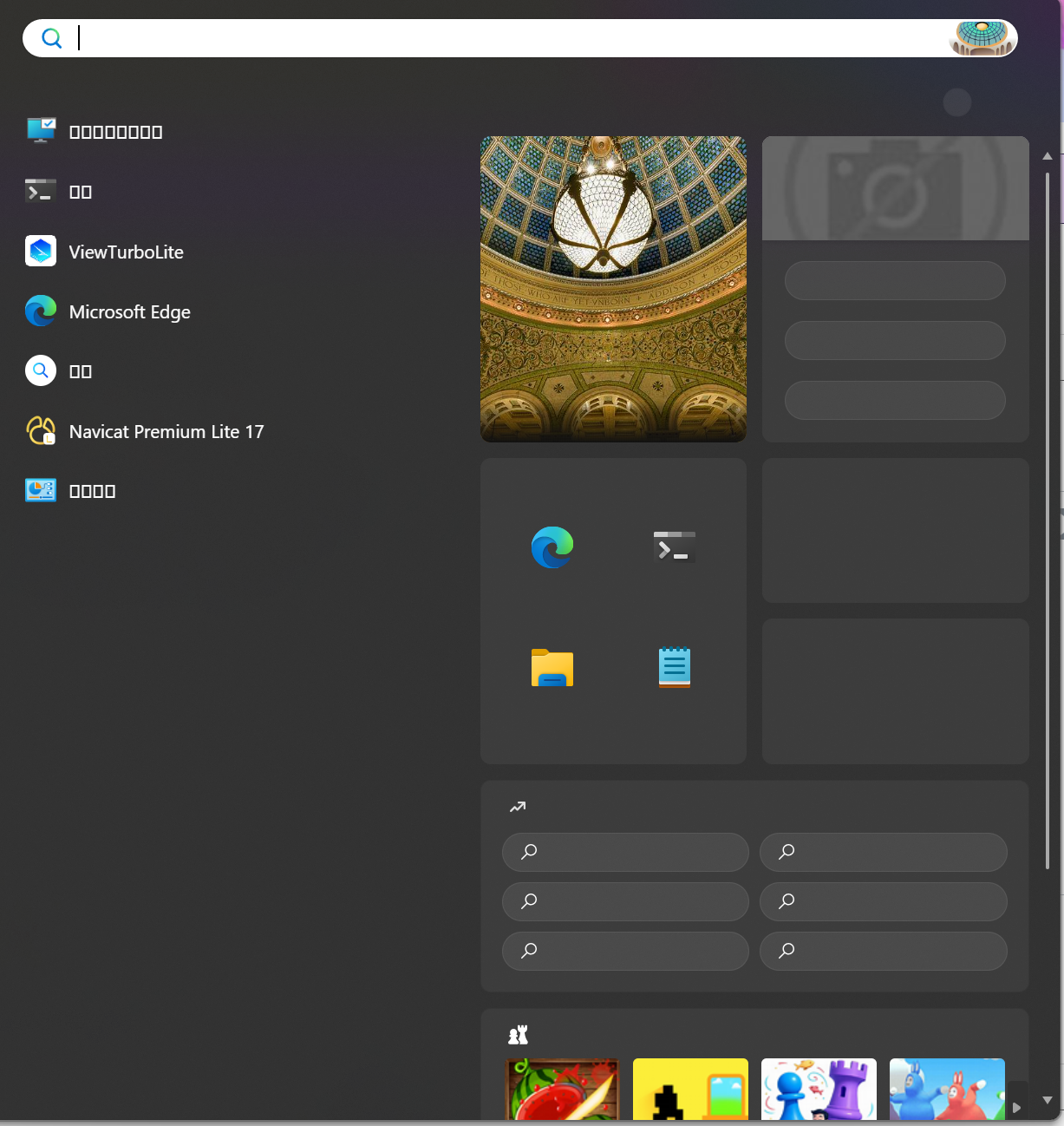Click the scrollbar up arrow
Viewport: 1064px width, 1126px height.
[1048, 156]
